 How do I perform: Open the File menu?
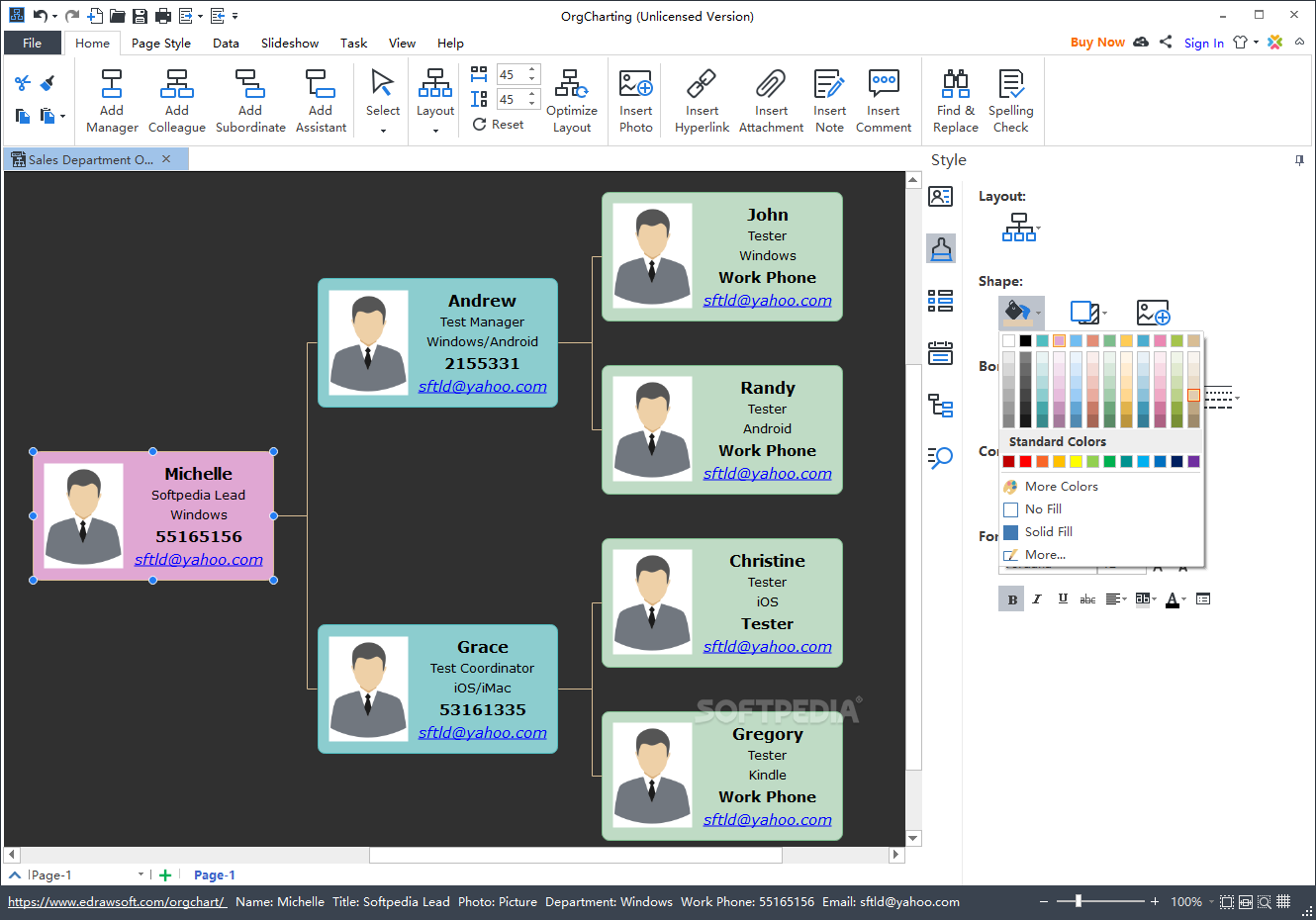pos(32,43)
